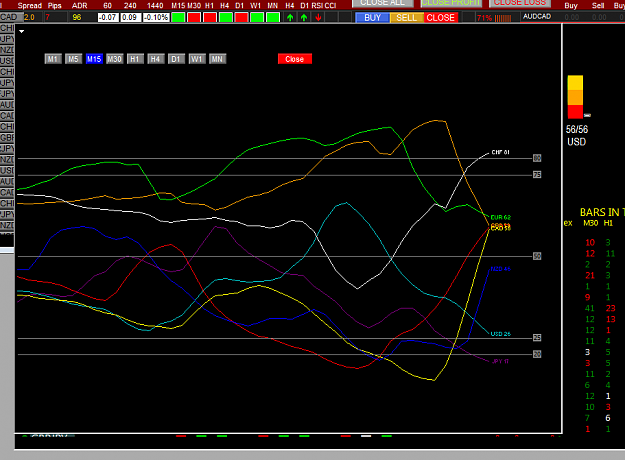The image size is (625, 460).
Task: Click the green W1 signal box
Action: 257,18
